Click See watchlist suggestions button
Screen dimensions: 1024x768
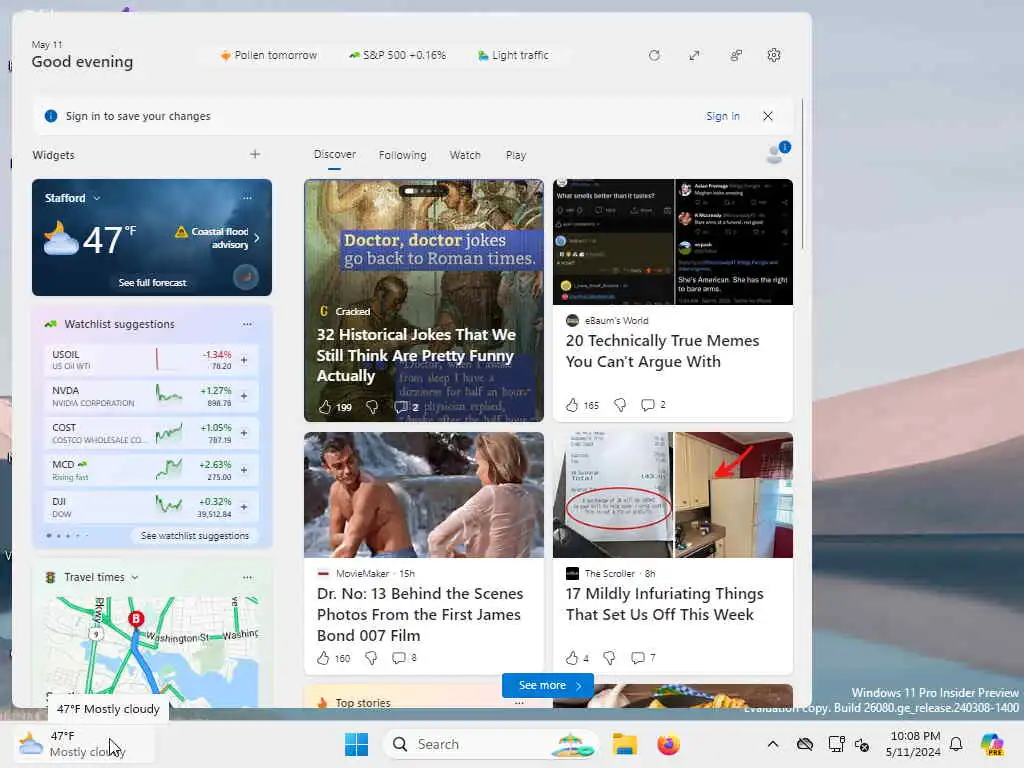[195, 536]
